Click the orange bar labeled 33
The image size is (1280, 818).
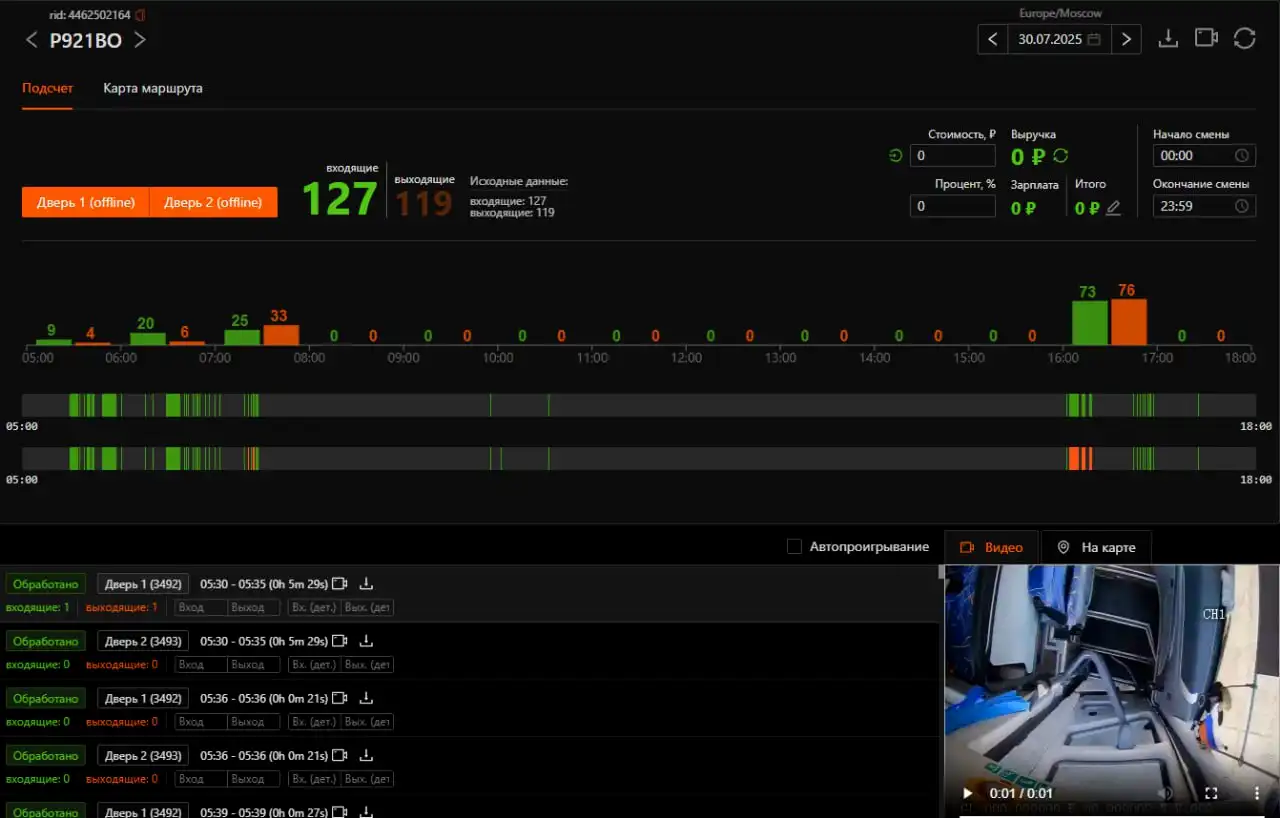(x=281, y=335)
